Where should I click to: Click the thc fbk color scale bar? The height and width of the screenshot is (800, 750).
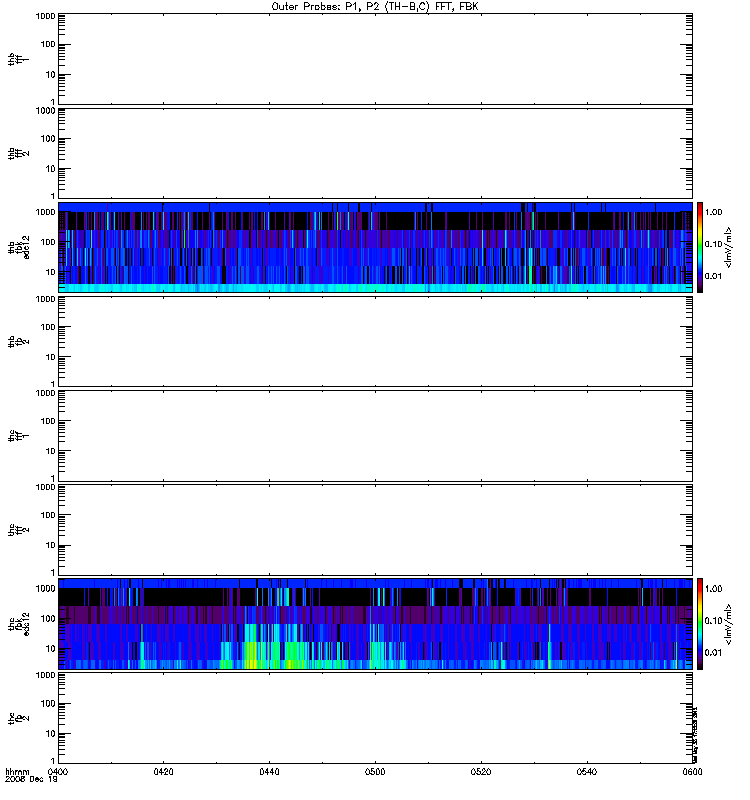click(x=700, y=623)
